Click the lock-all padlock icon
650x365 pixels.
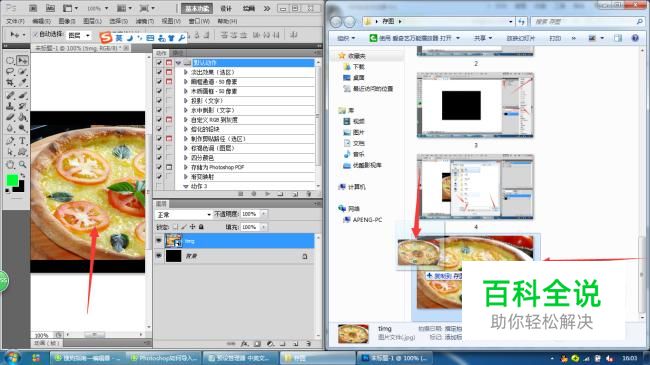coord(201,227)
